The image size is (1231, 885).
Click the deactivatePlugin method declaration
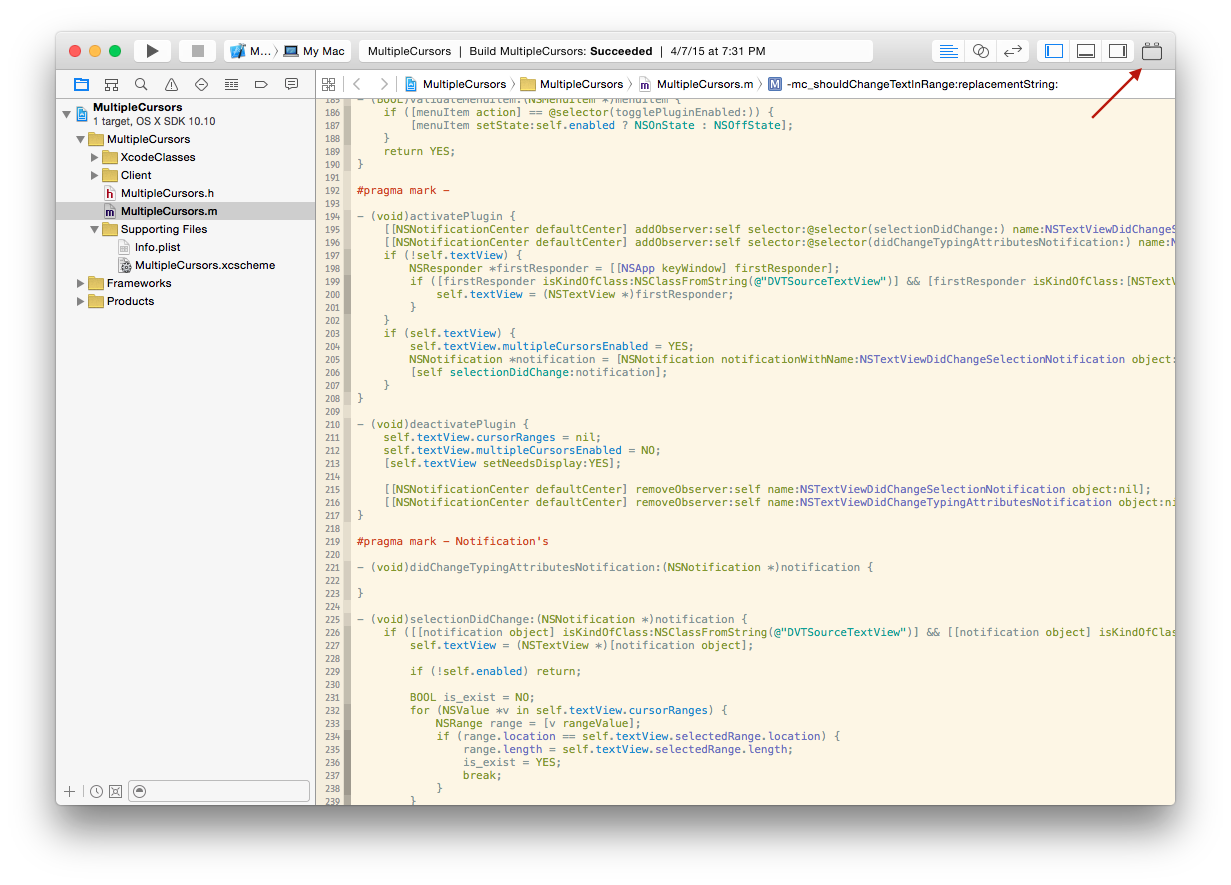[x=443, y=424]
